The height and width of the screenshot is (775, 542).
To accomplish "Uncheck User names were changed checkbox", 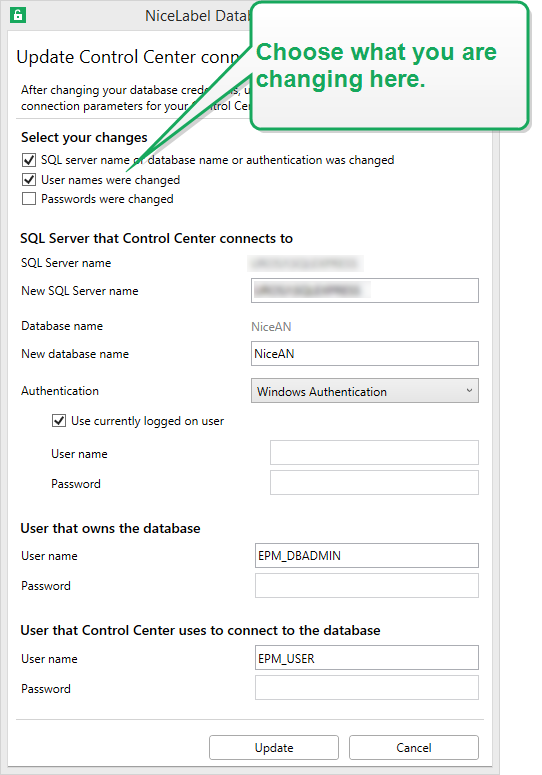I will coord(29,179).
